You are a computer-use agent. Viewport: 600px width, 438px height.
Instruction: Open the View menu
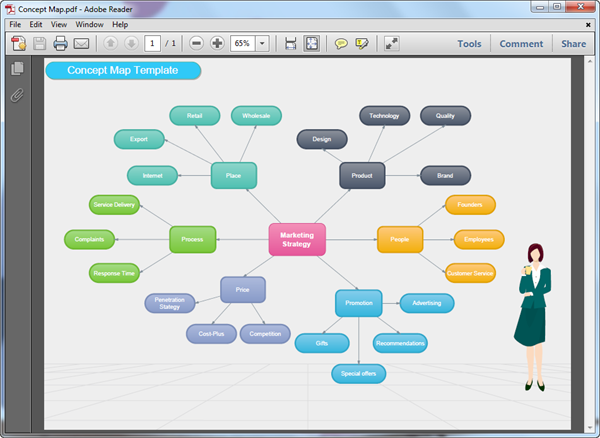click(59, 24)
